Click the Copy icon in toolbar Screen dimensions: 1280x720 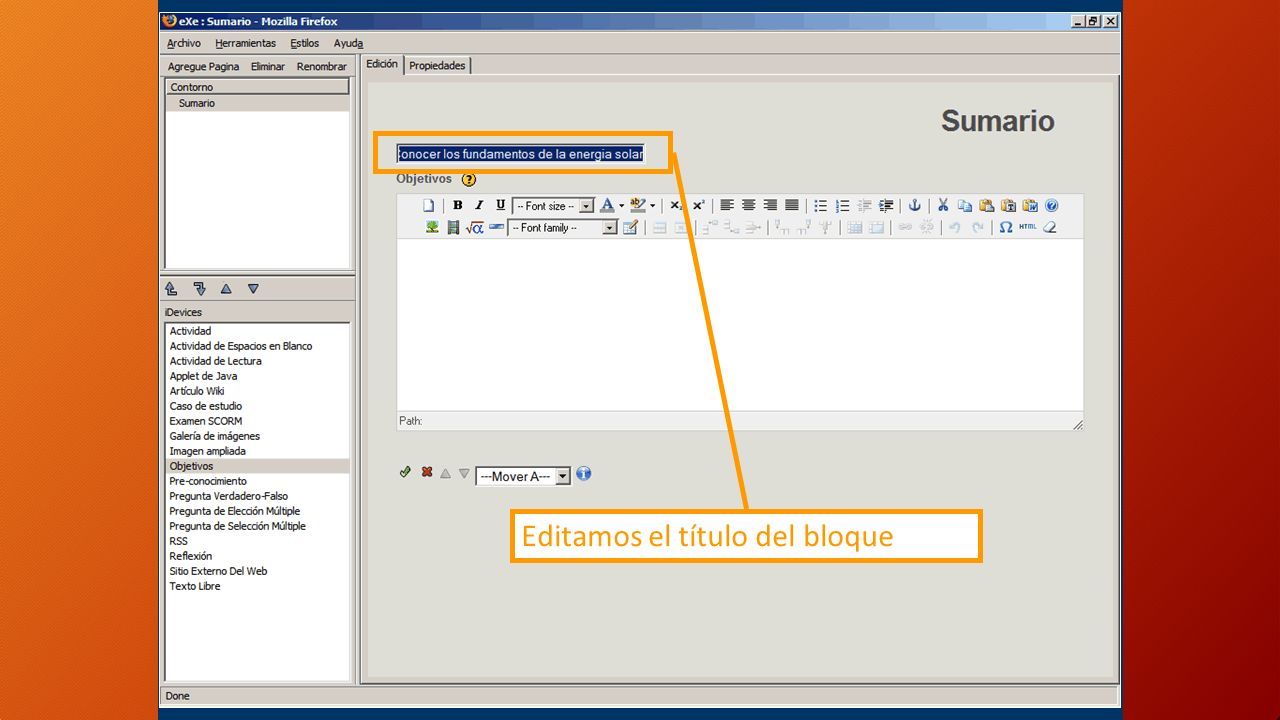[x=964, y=206]
